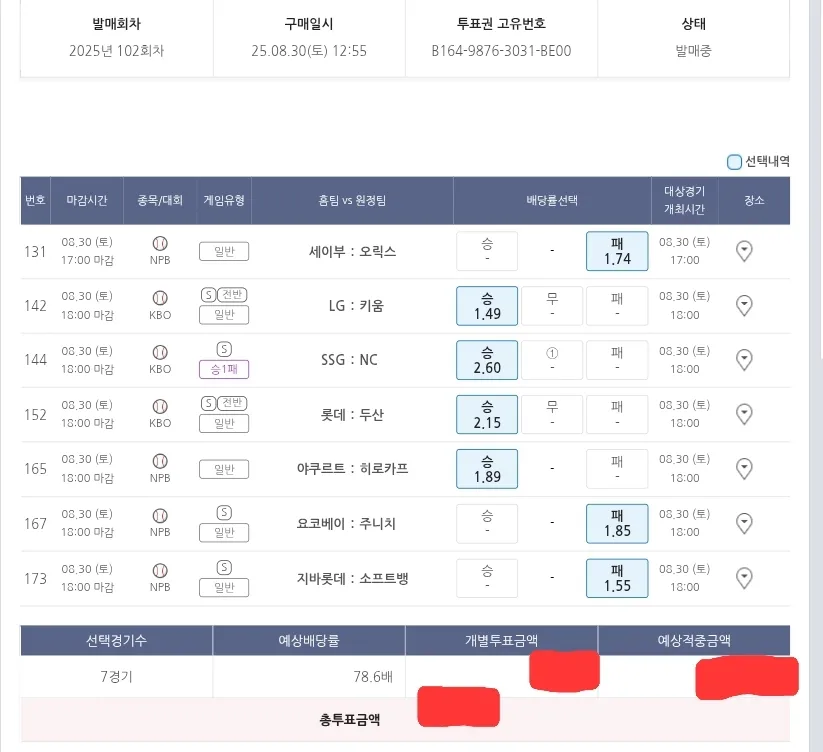Screen dimensions: 823x752
Task: Toggle 승 1.49 pick for LG : 키움
Action: 487,305
